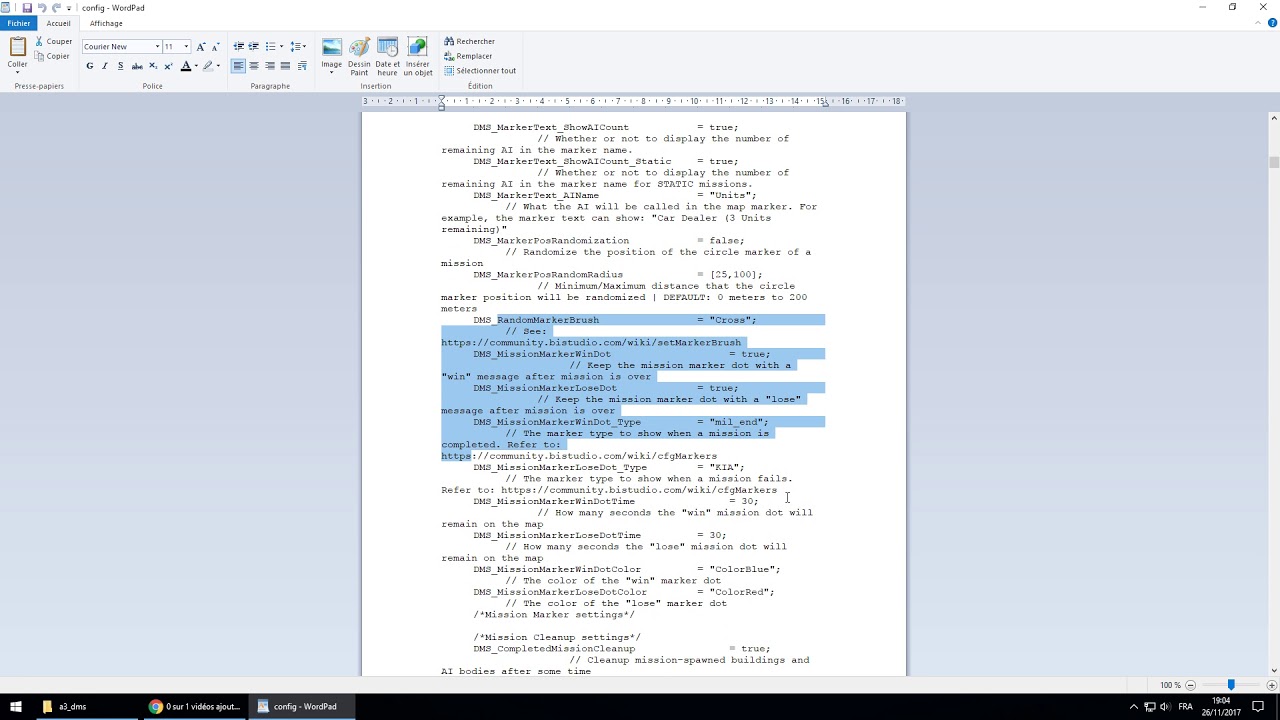The width and height of the screenshot is (1280, 720).
Task: Cut selection with Couper
Action: point(54,42)
